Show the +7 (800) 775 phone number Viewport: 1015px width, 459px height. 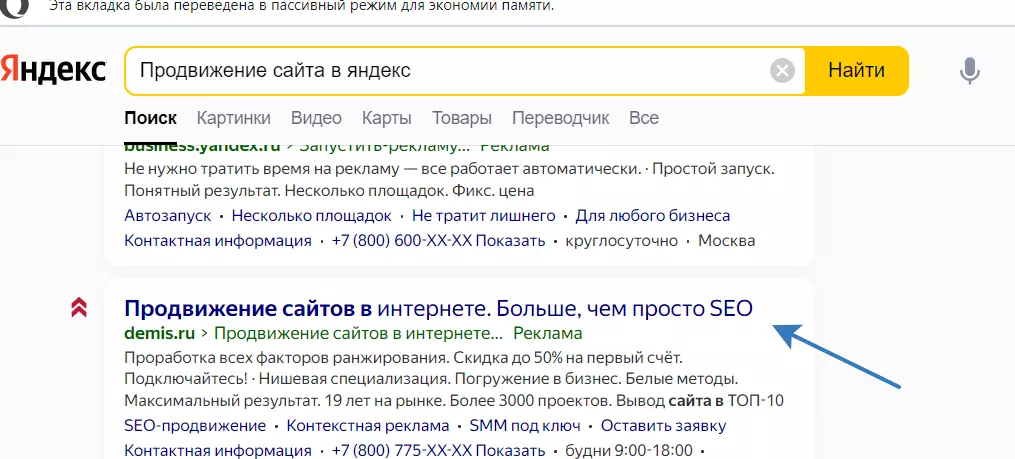point(438,451)
